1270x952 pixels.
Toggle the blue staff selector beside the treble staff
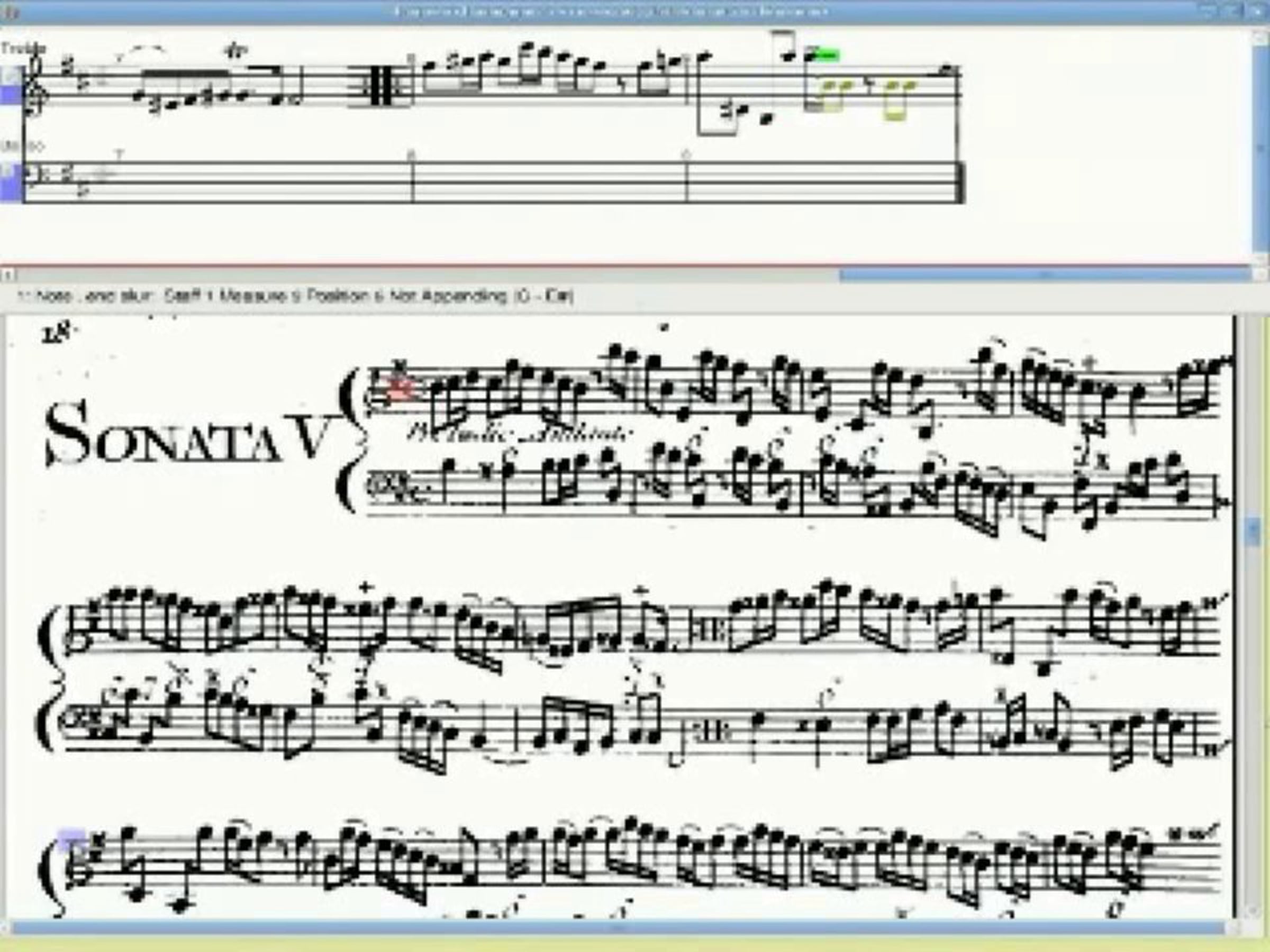click(11, 86)
